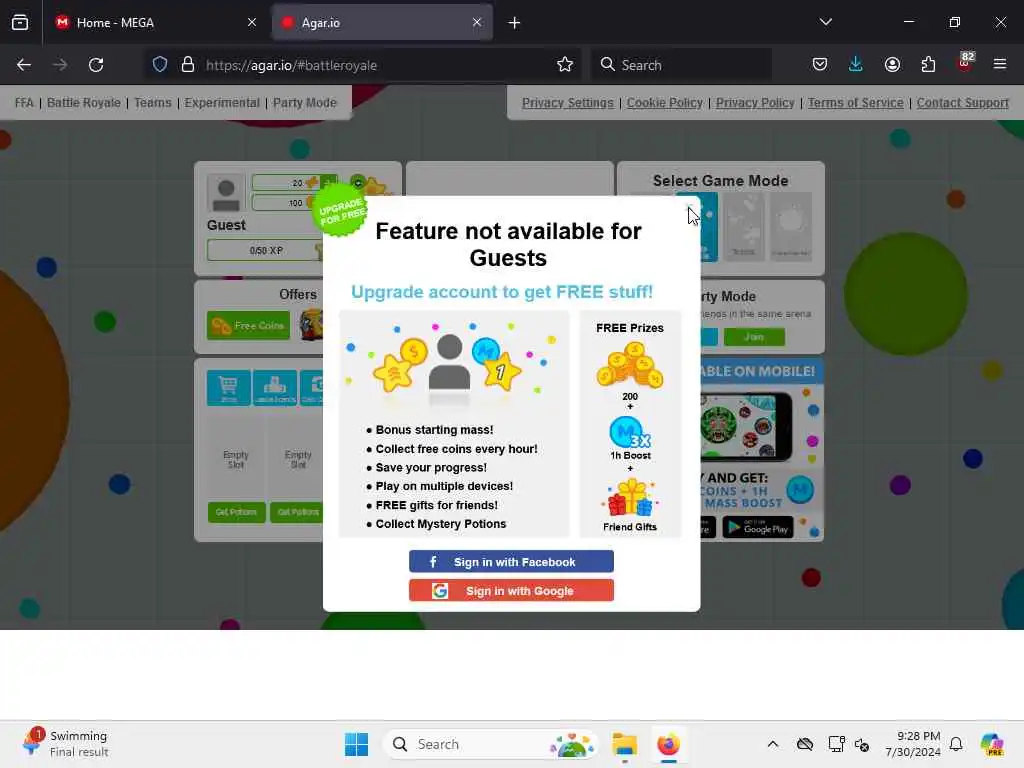Select Battle Royale mode link
The height and width of the screenshot is (768, 1024).
[84, 103]
